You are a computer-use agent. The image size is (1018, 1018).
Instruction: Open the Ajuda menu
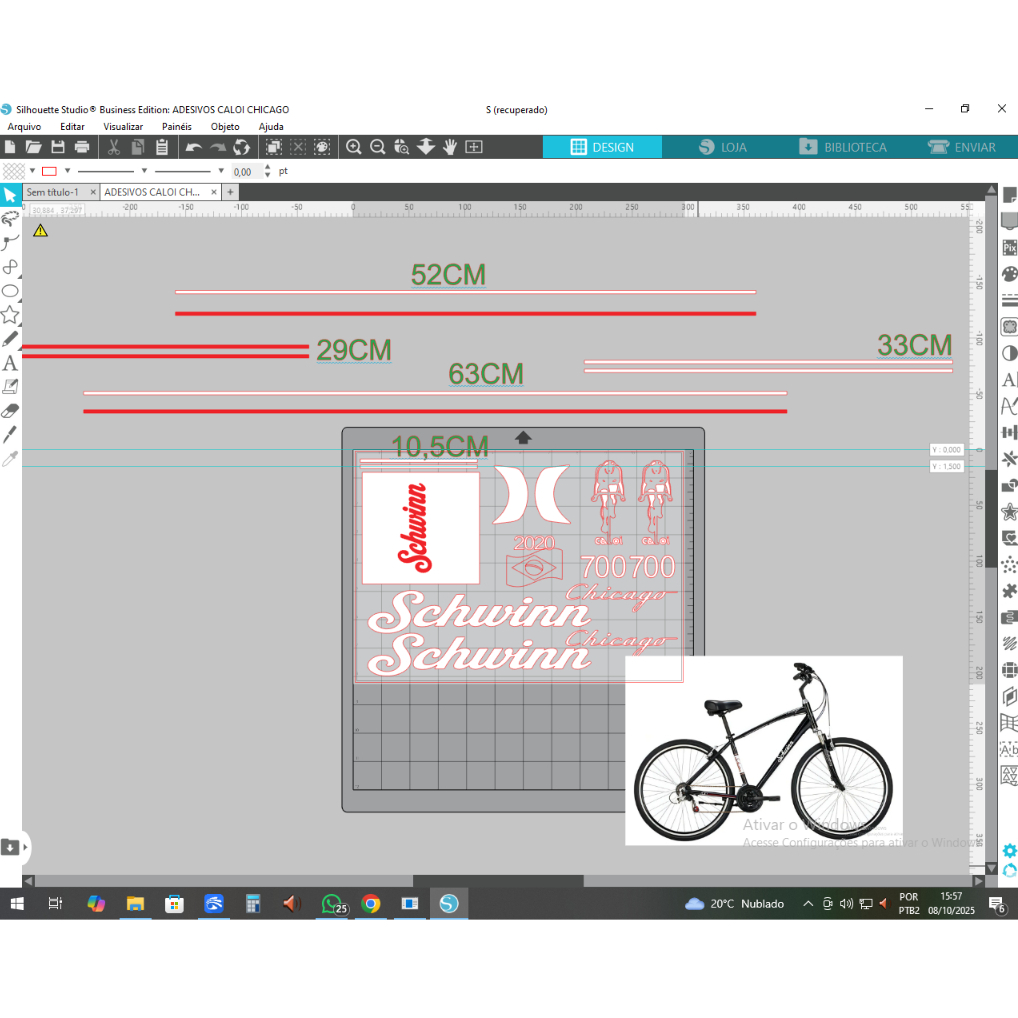click(x=271, y=127)
